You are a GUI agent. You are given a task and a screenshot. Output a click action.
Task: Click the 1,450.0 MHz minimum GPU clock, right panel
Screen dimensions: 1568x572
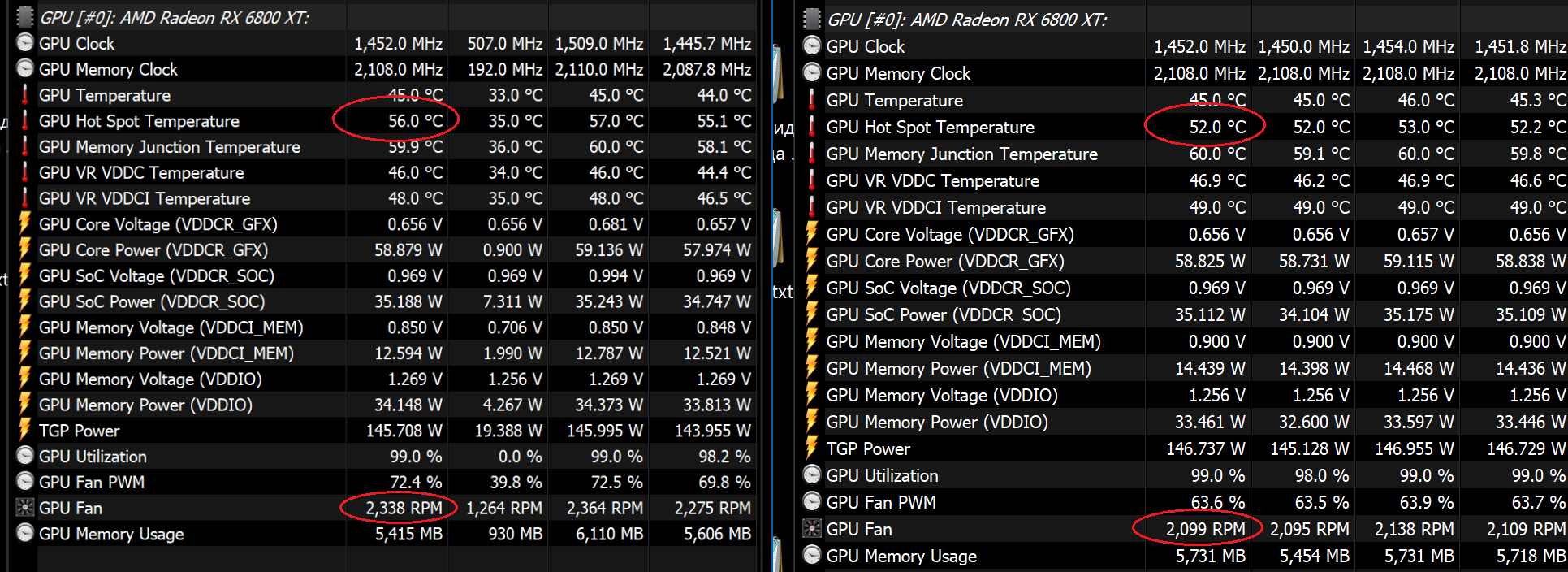[x=1303, y=46]
